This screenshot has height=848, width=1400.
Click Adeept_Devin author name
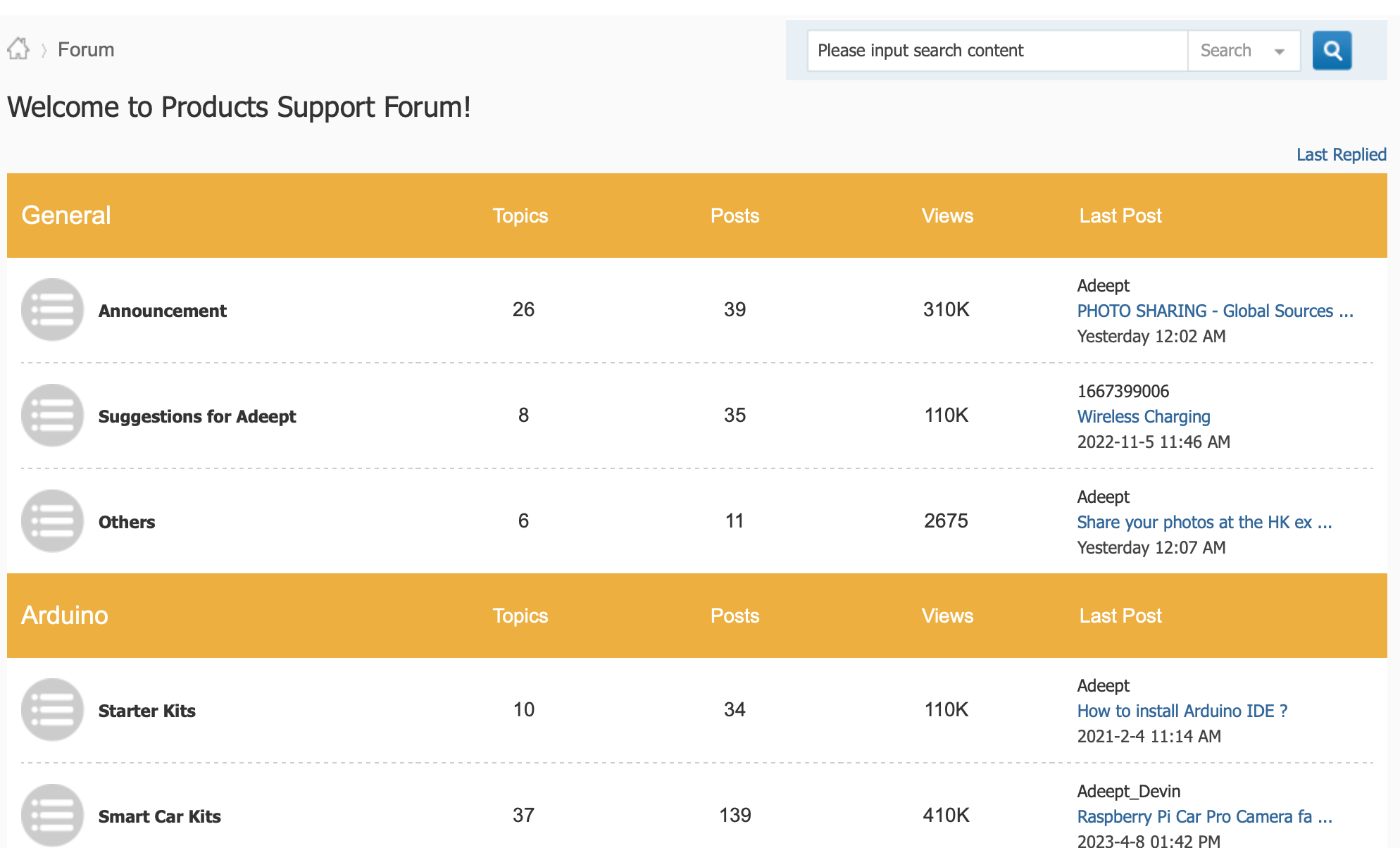tap(1129, 791)
